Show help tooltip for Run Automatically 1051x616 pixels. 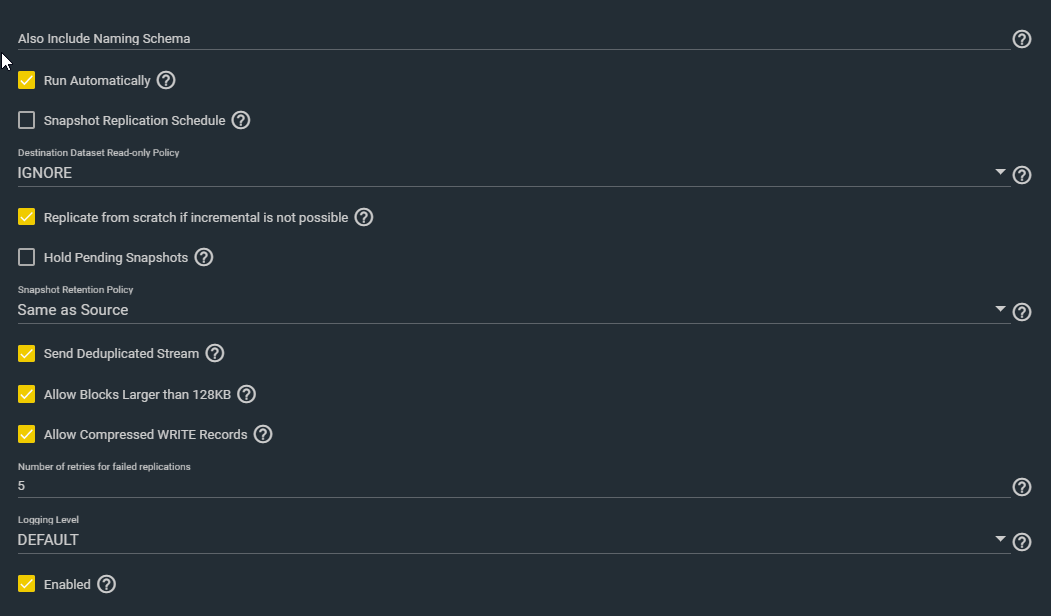click(x=166, y=80)
